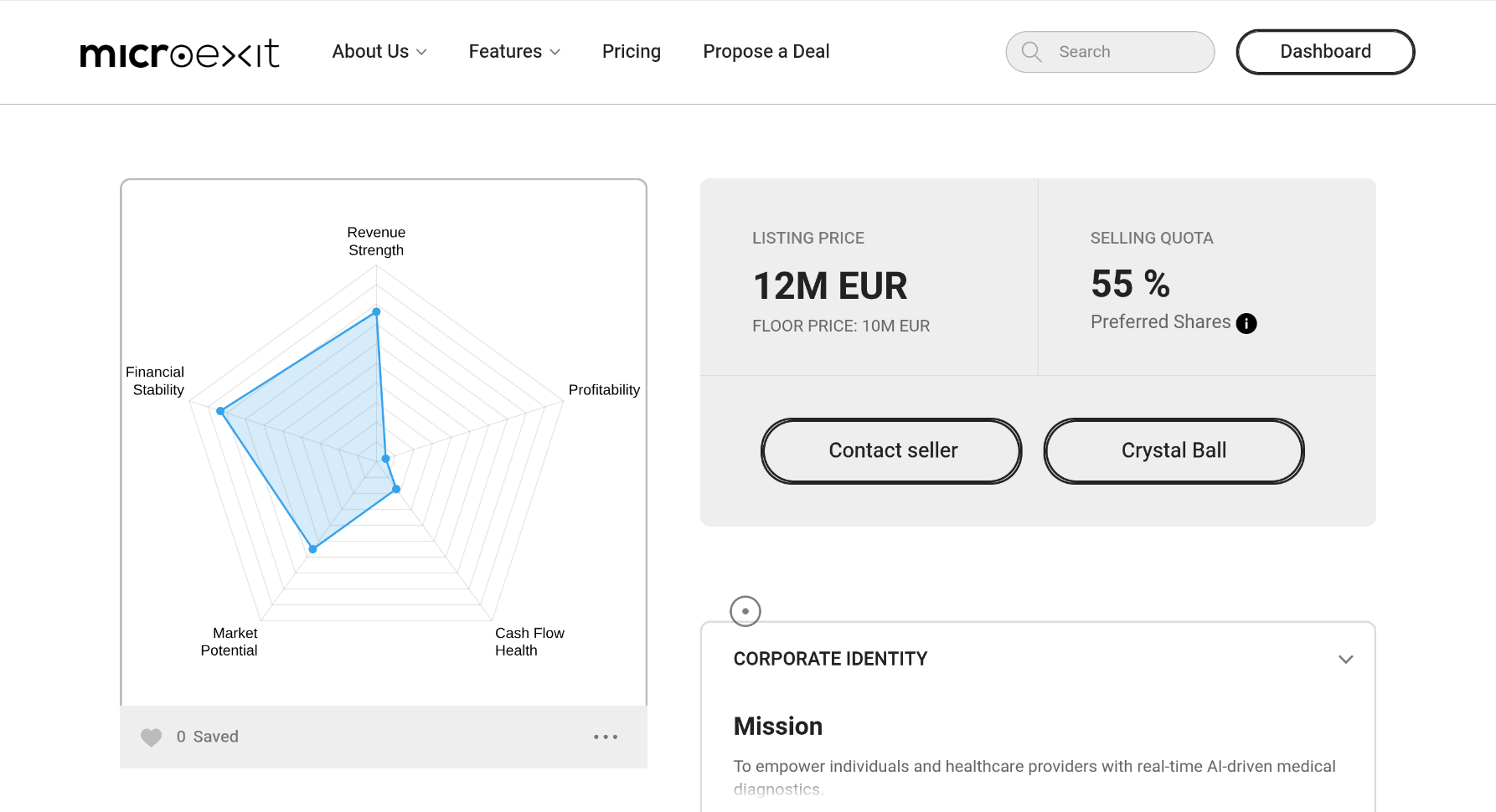Click the Dashboard button

coord(1325,52)
